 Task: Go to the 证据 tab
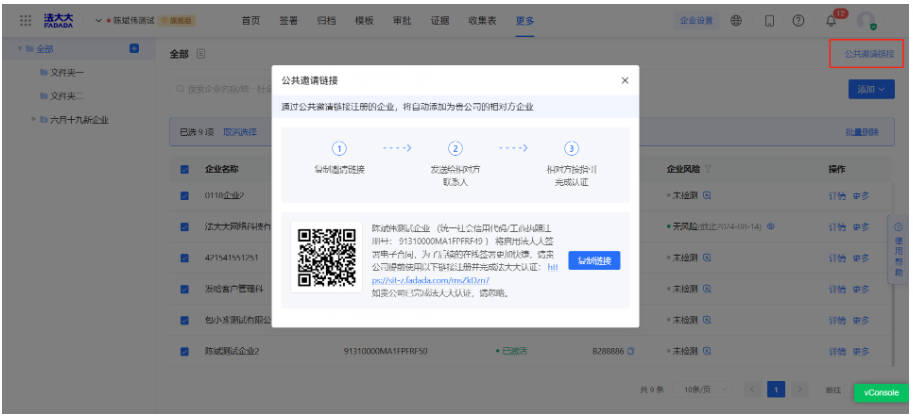(x=440, y=21)
